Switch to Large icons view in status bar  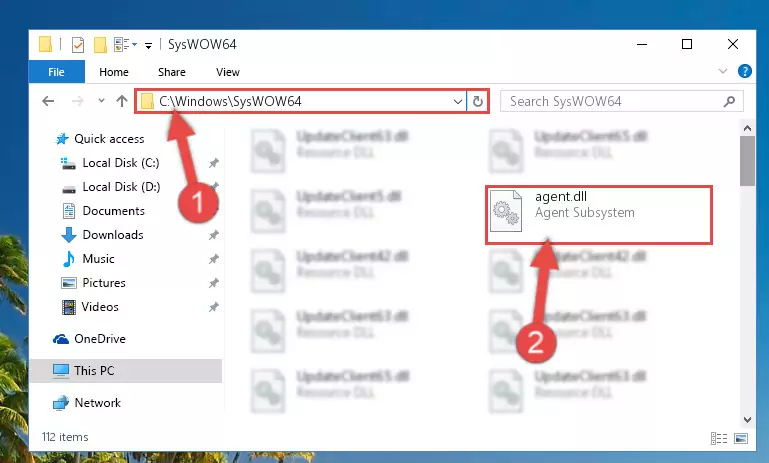click(x=741, y=438)
